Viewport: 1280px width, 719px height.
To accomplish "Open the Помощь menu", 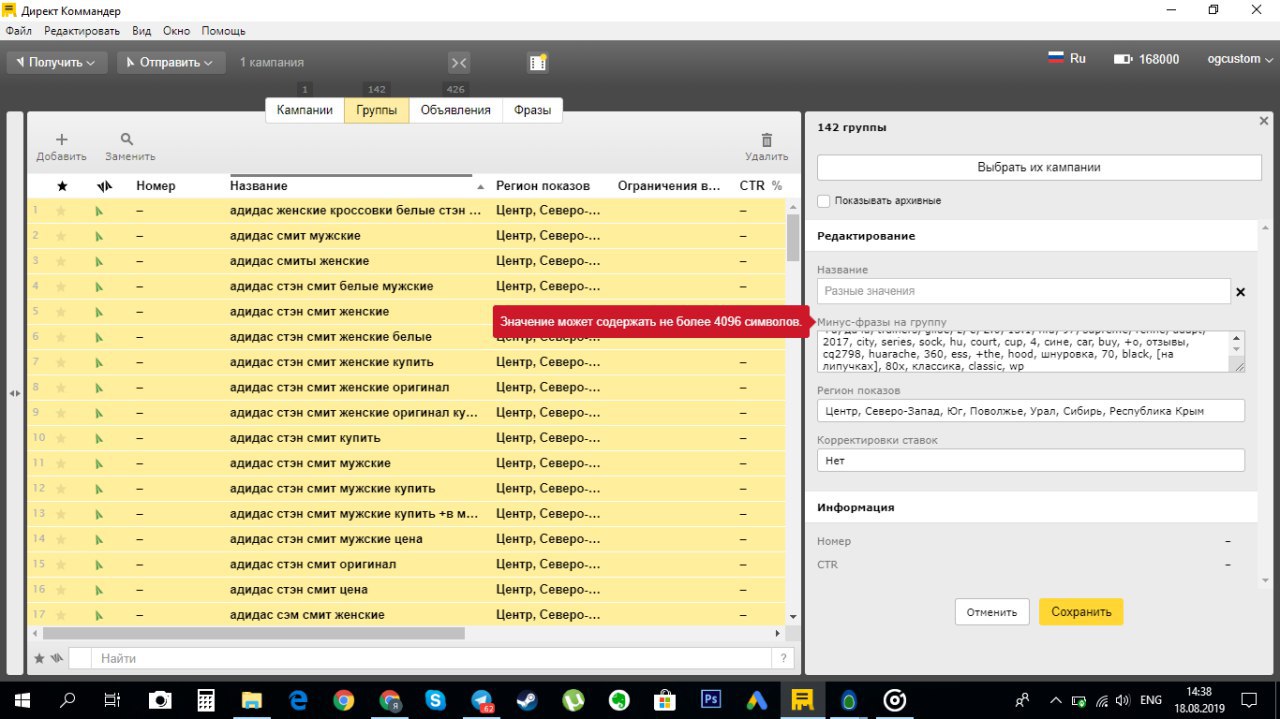I will (223, 31).
